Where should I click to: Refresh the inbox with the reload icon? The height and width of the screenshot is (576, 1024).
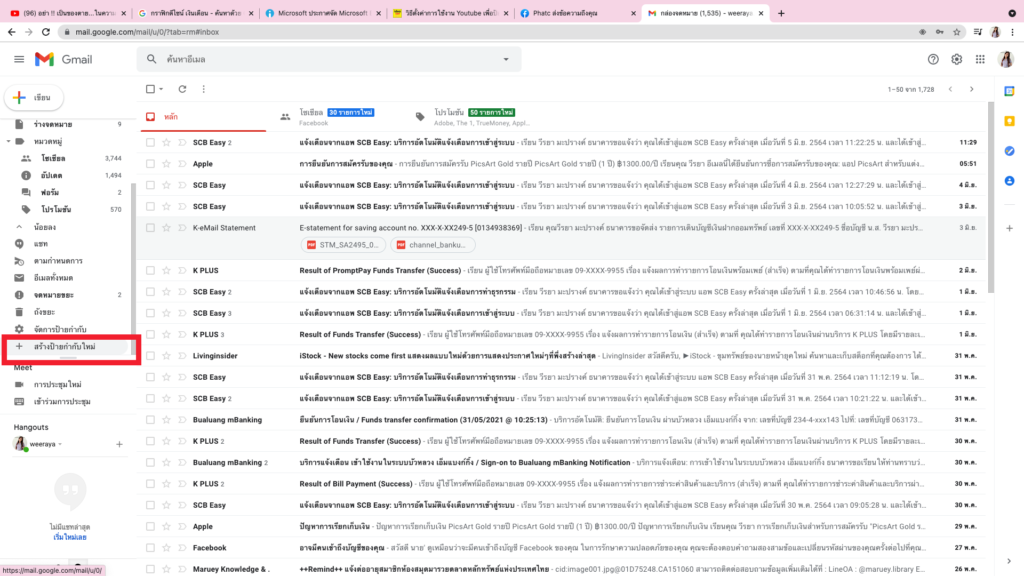click(182, 89)
